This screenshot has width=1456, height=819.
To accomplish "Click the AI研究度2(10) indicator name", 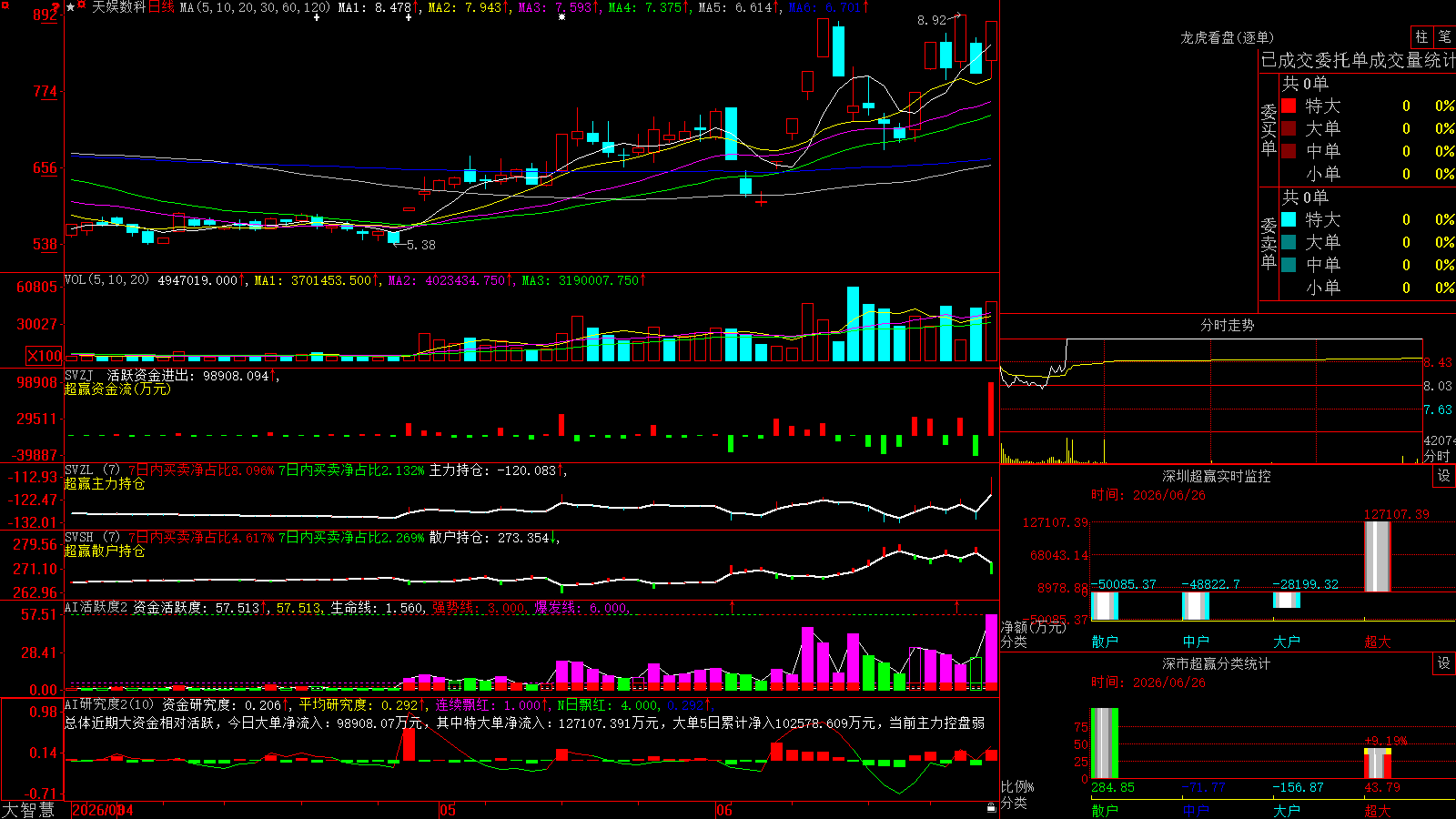I will tap(109, 704).
